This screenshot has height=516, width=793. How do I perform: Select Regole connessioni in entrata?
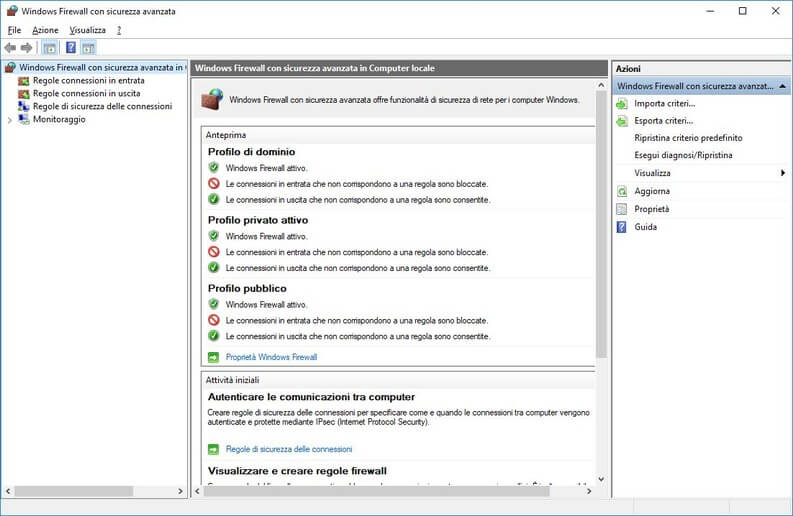click(89, 80)
